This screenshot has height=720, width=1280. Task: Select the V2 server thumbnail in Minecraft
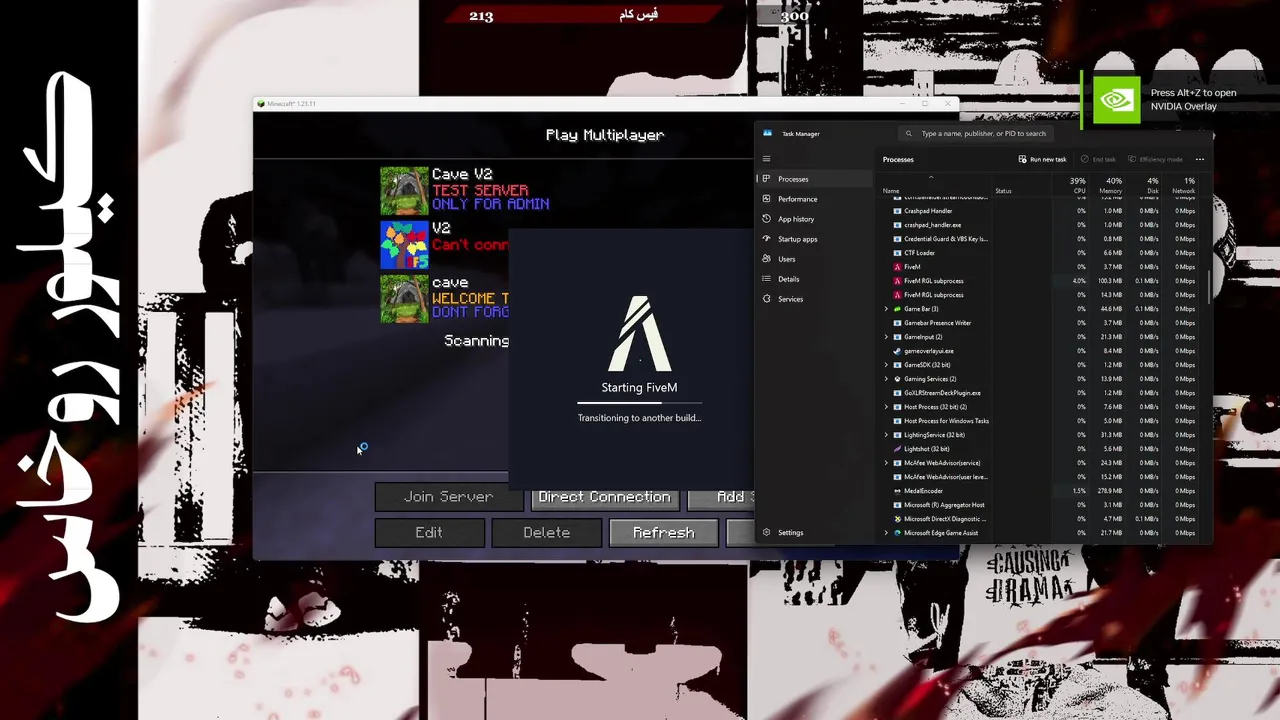coord(404,245)
